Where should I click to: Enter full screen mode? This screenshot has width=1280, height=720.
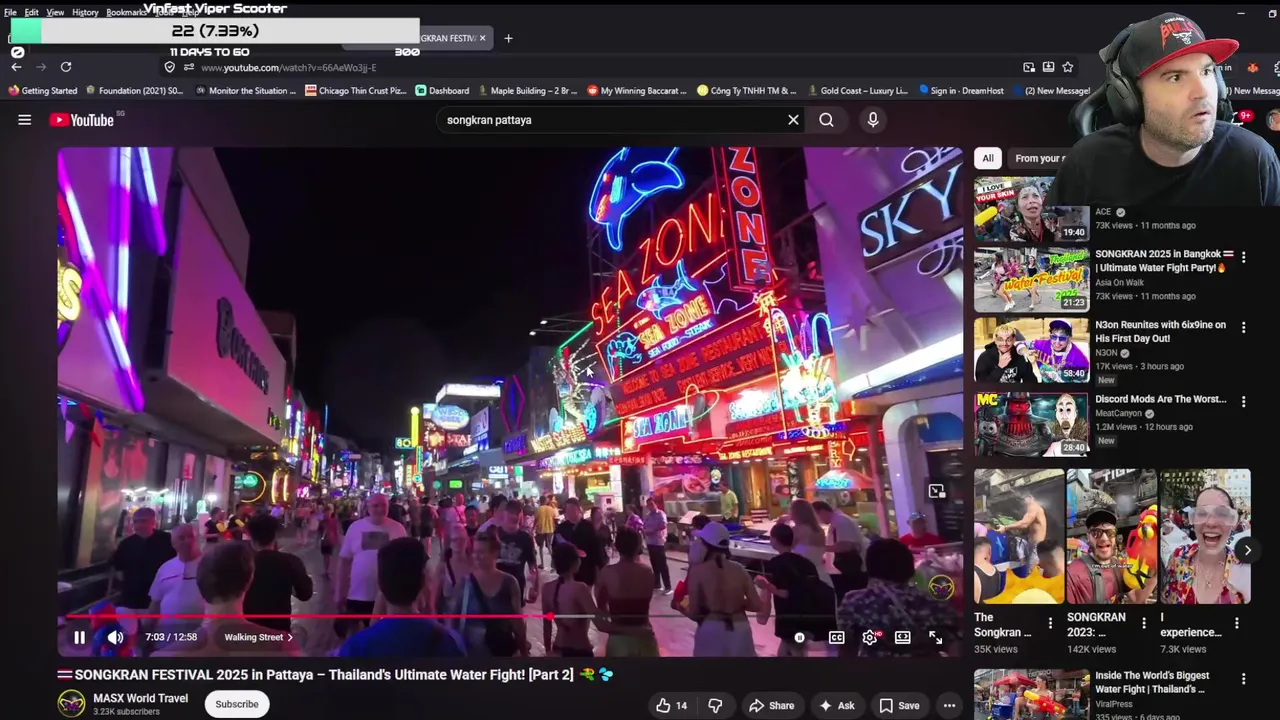pos(936,637)
